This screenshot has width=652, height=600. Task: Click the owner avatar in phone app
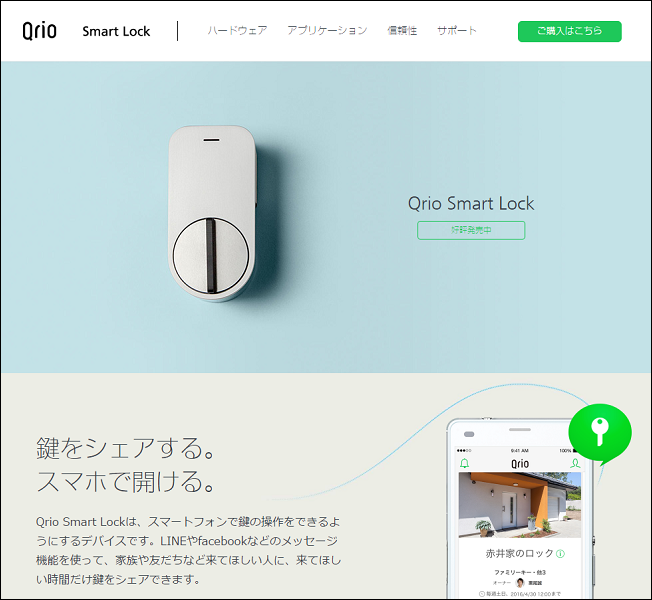(x=520, y=583)
